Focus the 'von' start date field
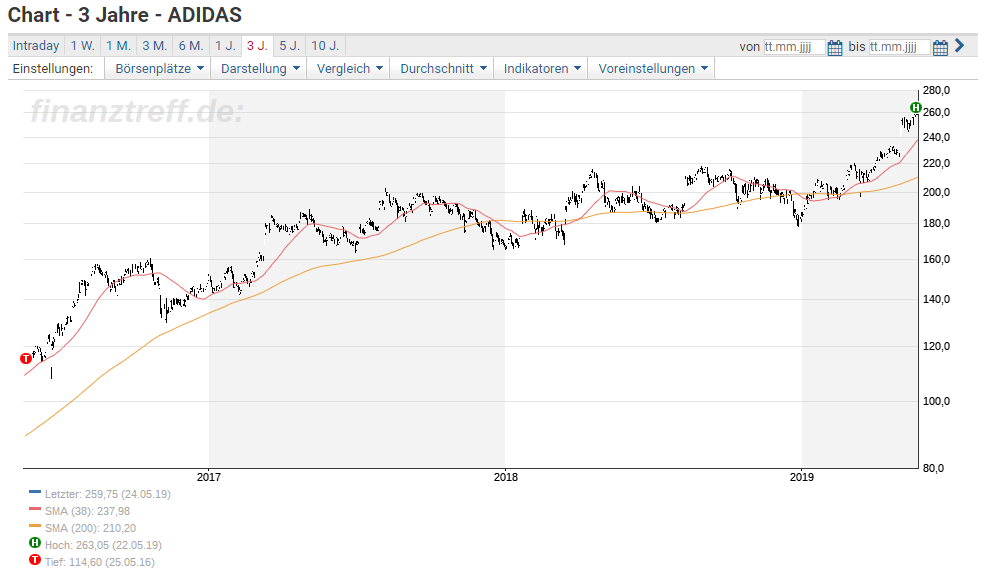991x577 pixels. tap(794, 47)
